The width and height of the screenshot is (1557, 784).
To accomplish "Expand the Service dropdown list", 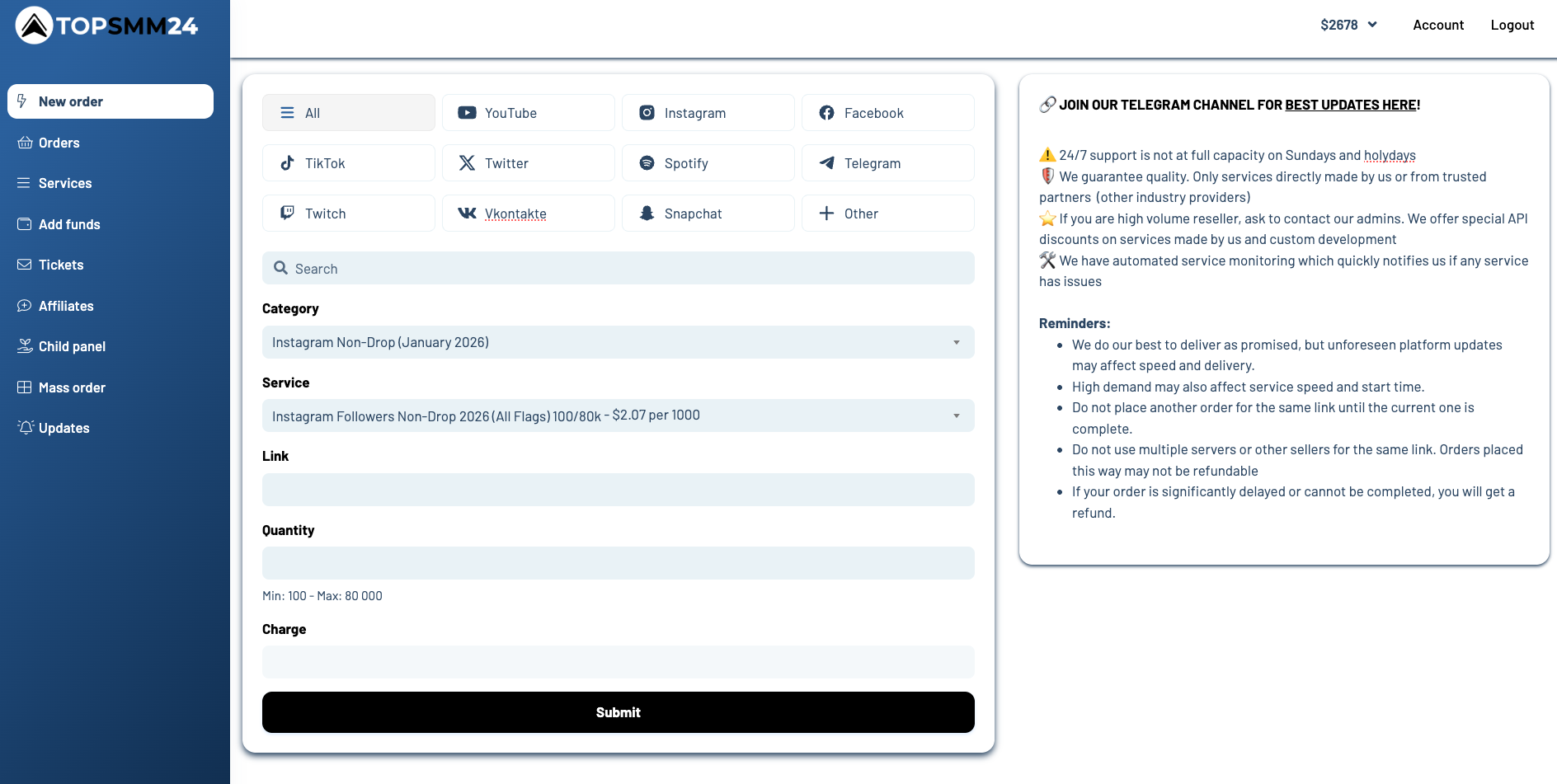I will pos(618,415).
